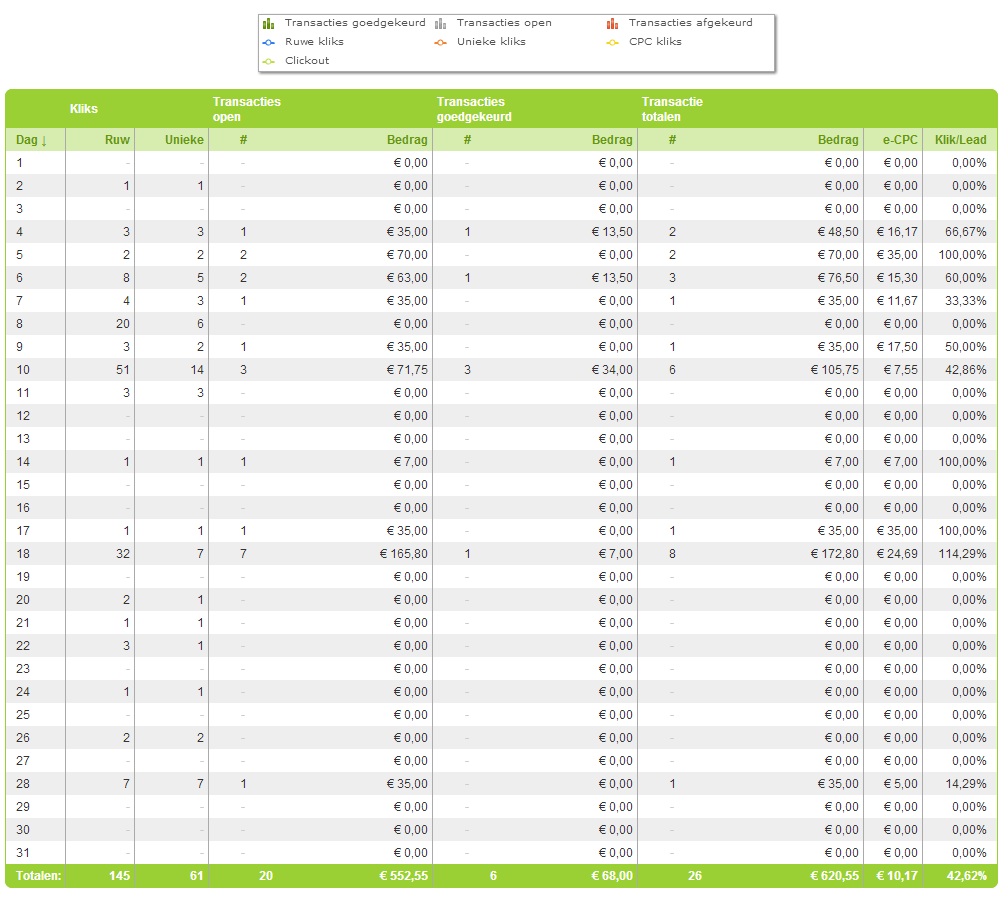Screen dimensions: 1008x900
Task: Sort by the Klik/Lead column header
Action: tap(960, 140)
